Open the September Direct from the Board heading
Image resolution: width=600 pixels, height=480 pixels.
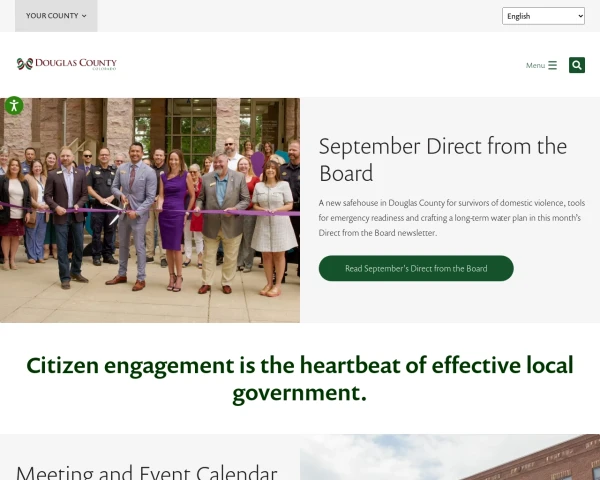pos(443,159)
